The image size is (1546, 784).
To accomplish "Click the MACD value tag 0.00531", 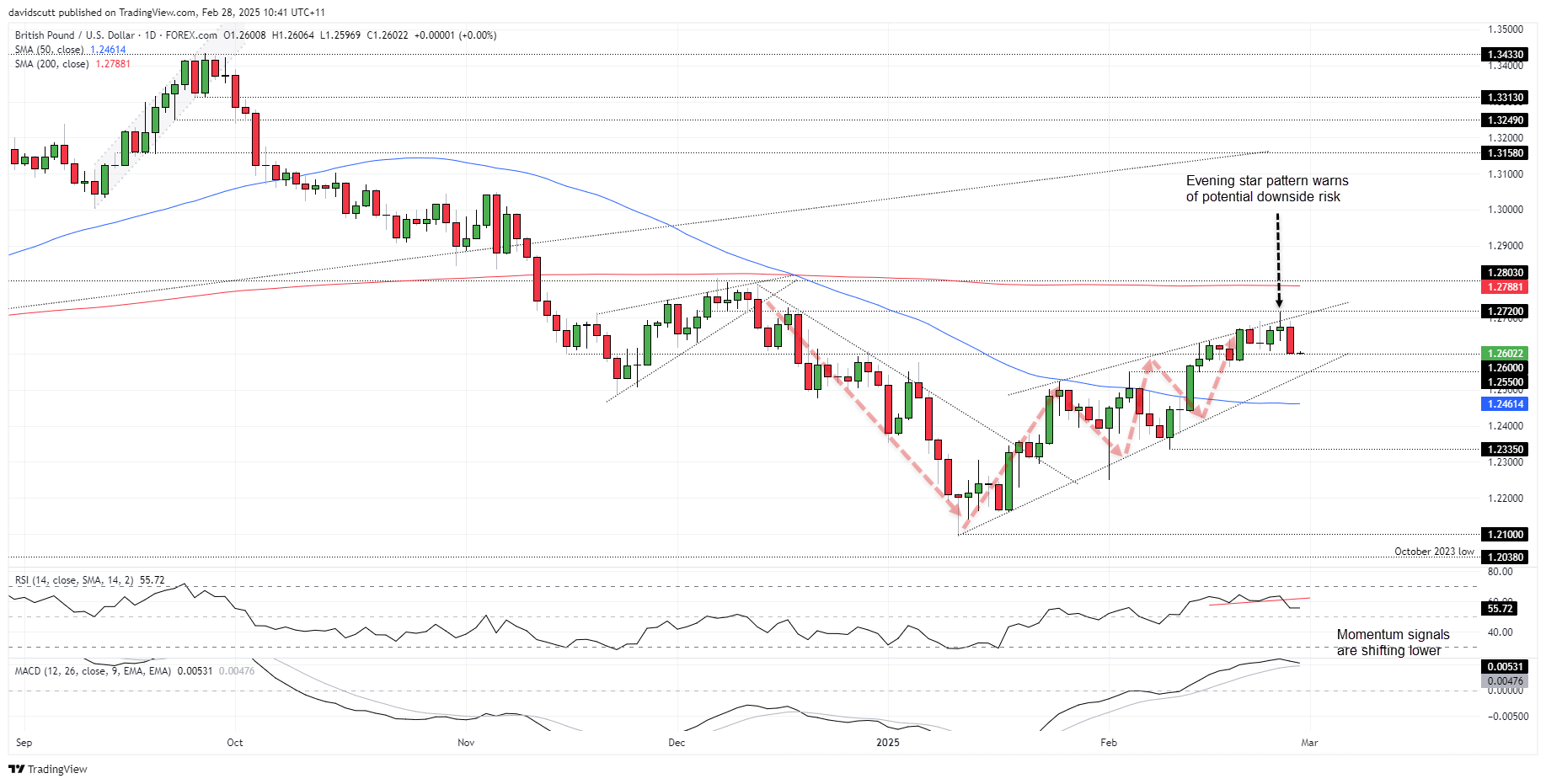I will tap(1505, 667).
